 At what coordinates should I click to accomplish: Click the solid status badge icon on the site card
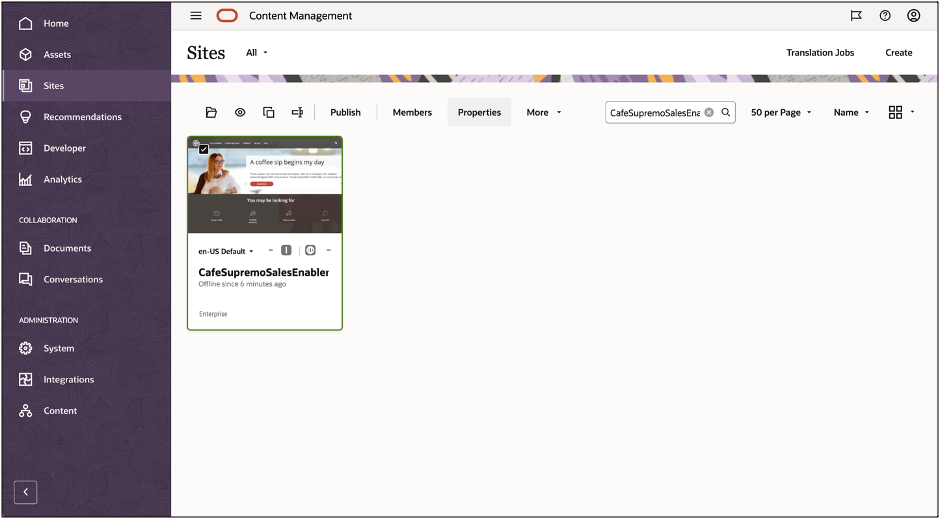coord(287,250)
